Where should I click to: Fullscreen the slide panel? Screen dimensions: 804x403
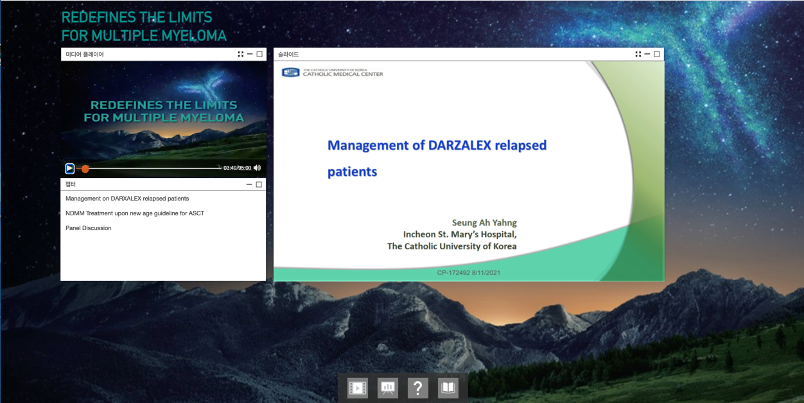point(638,54)
